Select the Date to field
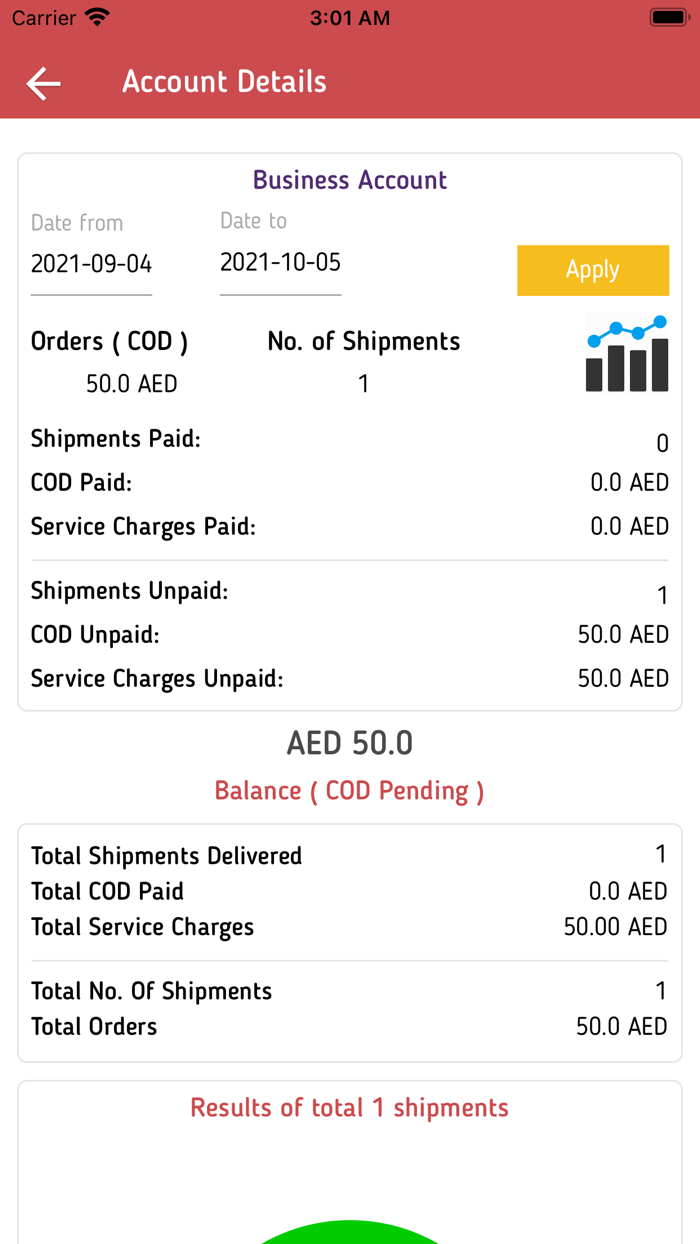Screen dimensions: 700x1244 (x=280, y=263)
